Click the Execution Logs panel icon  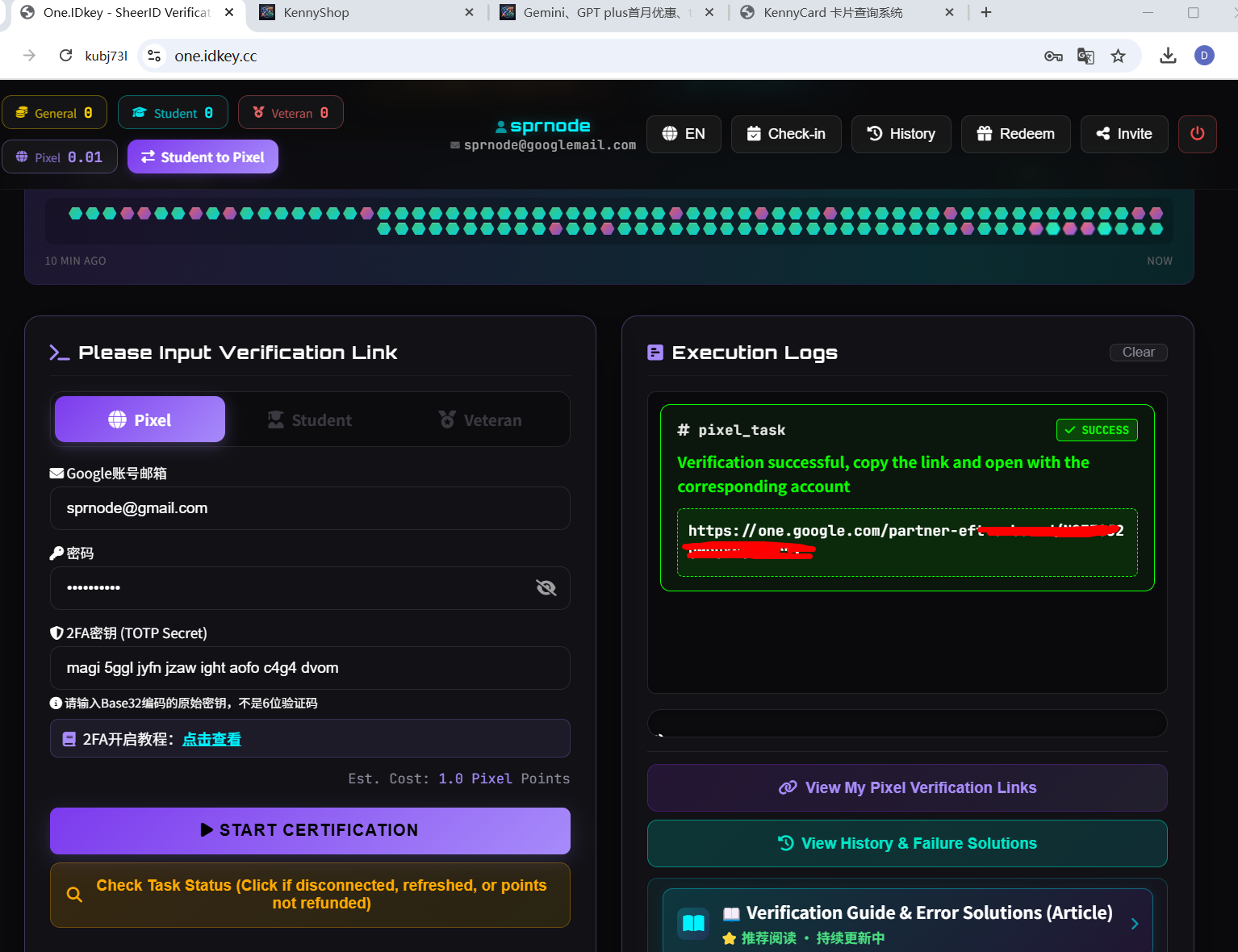655,353
